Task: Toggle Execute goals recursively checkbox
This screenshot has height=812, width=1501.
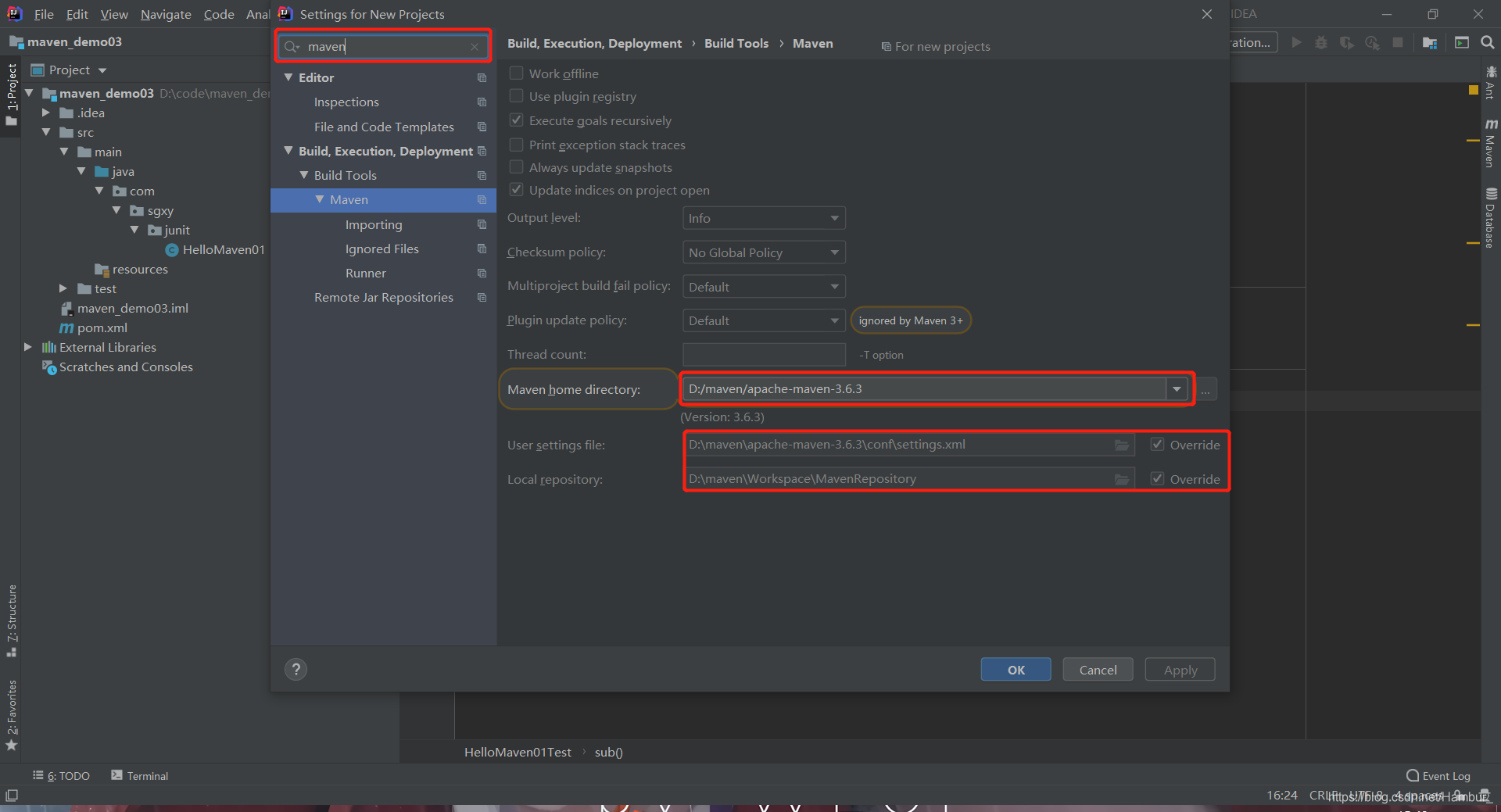Action: [x=516, y=120]
